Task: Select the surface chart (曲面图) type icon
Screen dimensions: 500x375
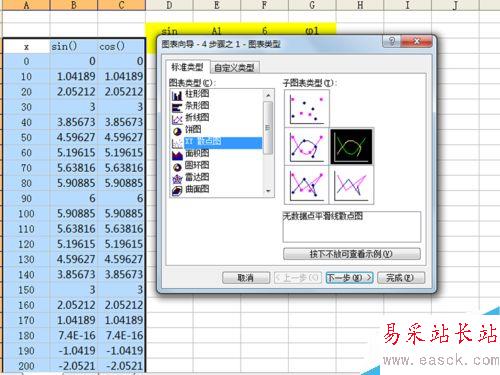Action: (x=177, y=190)
